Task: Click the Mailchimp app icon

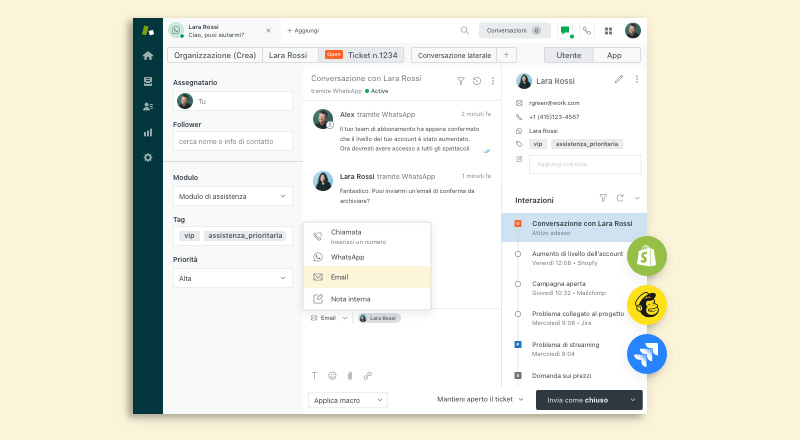Action: pos(647,305)
